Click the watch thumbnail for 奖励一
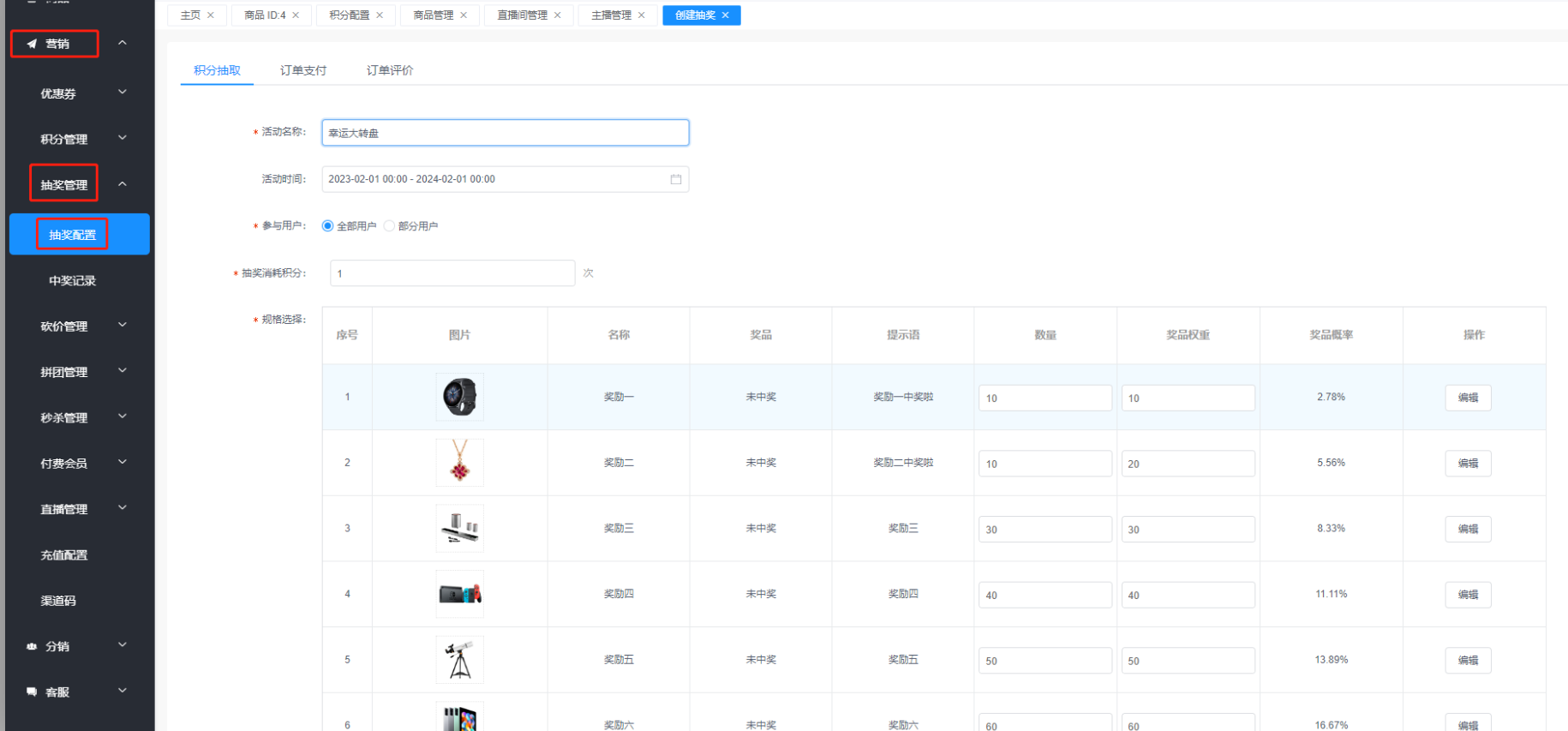This screenshot has height=731, width=1568. [x=459, y=397]
